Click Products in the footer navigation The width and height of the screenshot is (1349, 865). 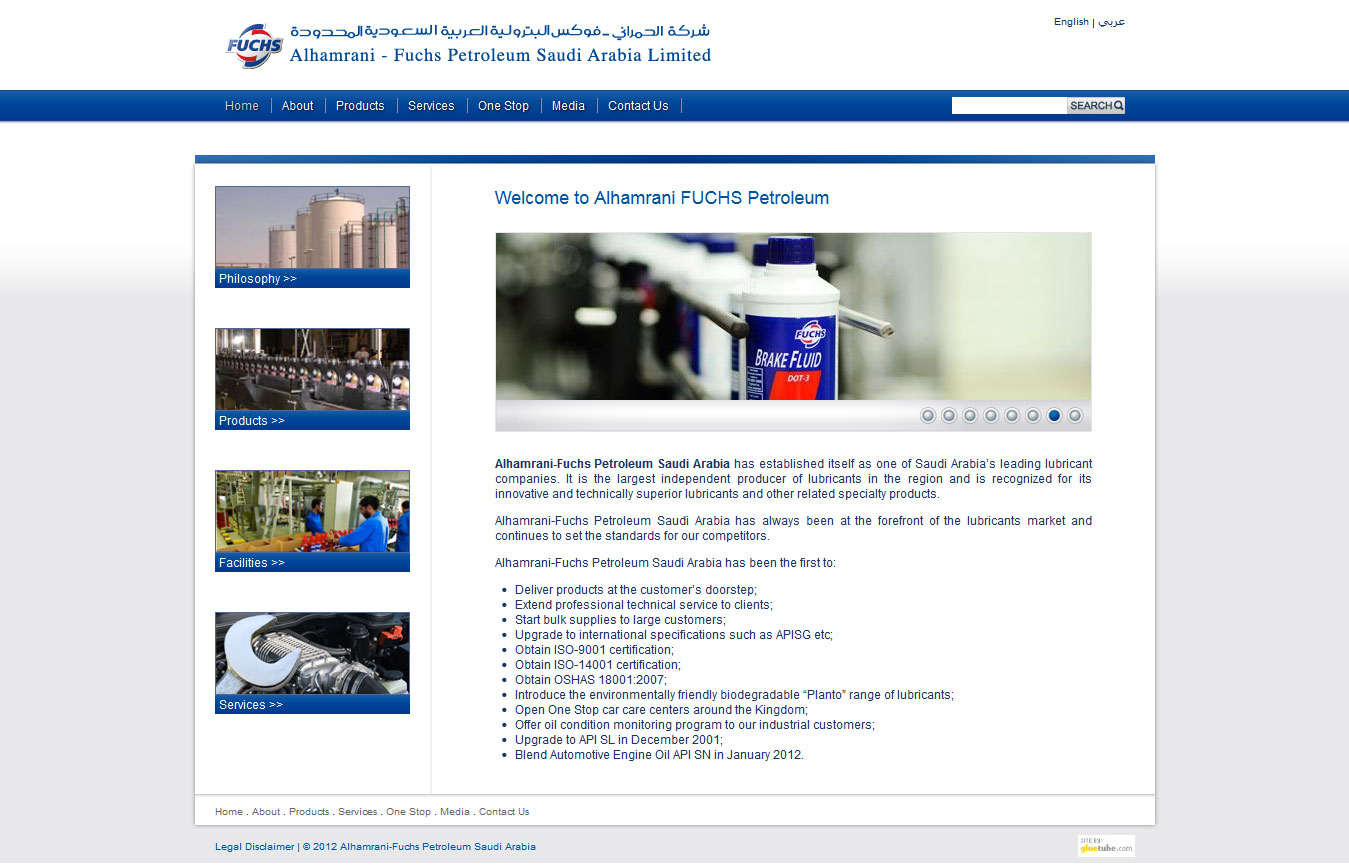[309, 812]
